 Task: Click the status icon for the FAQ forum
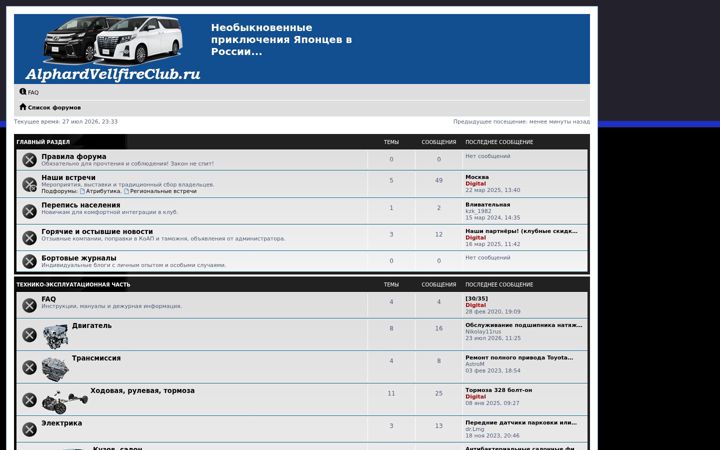tap(29, 305)
